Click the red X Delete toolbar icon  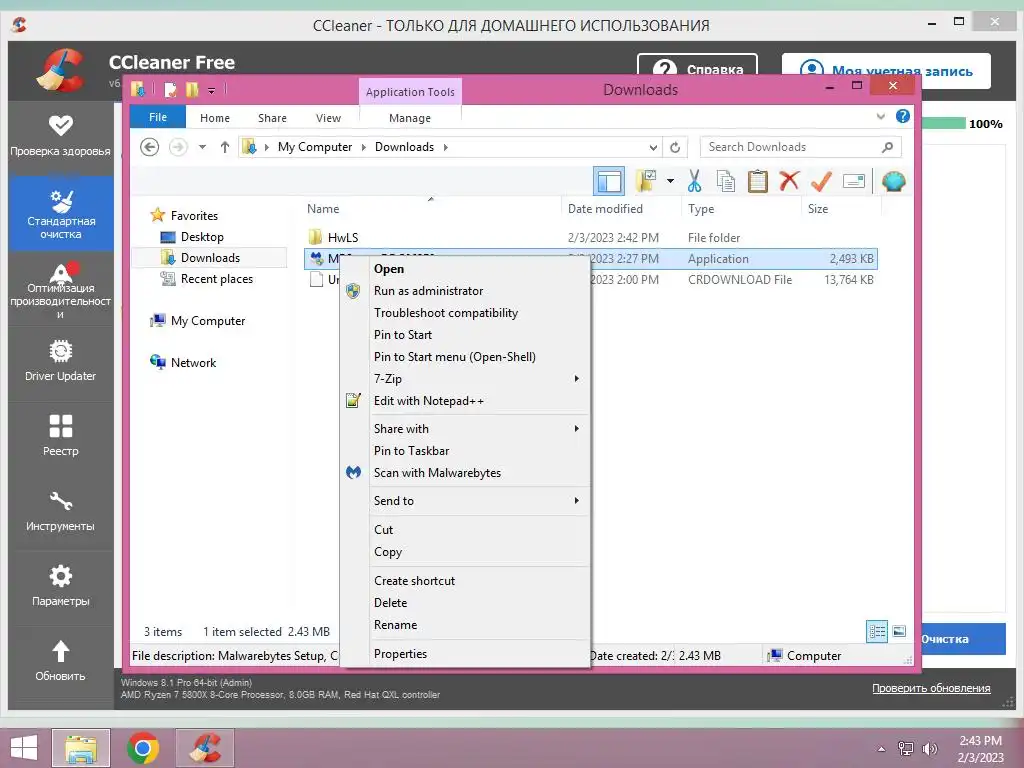pos(790,180)
